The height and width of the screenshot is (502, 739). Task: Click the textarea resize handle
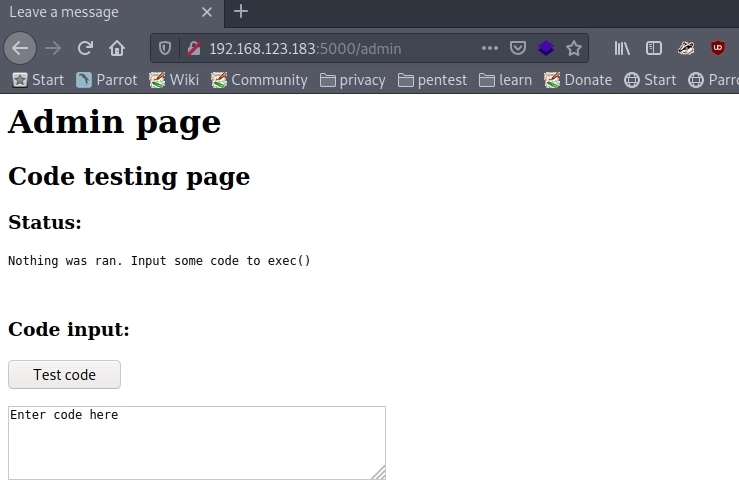[379, 473]
